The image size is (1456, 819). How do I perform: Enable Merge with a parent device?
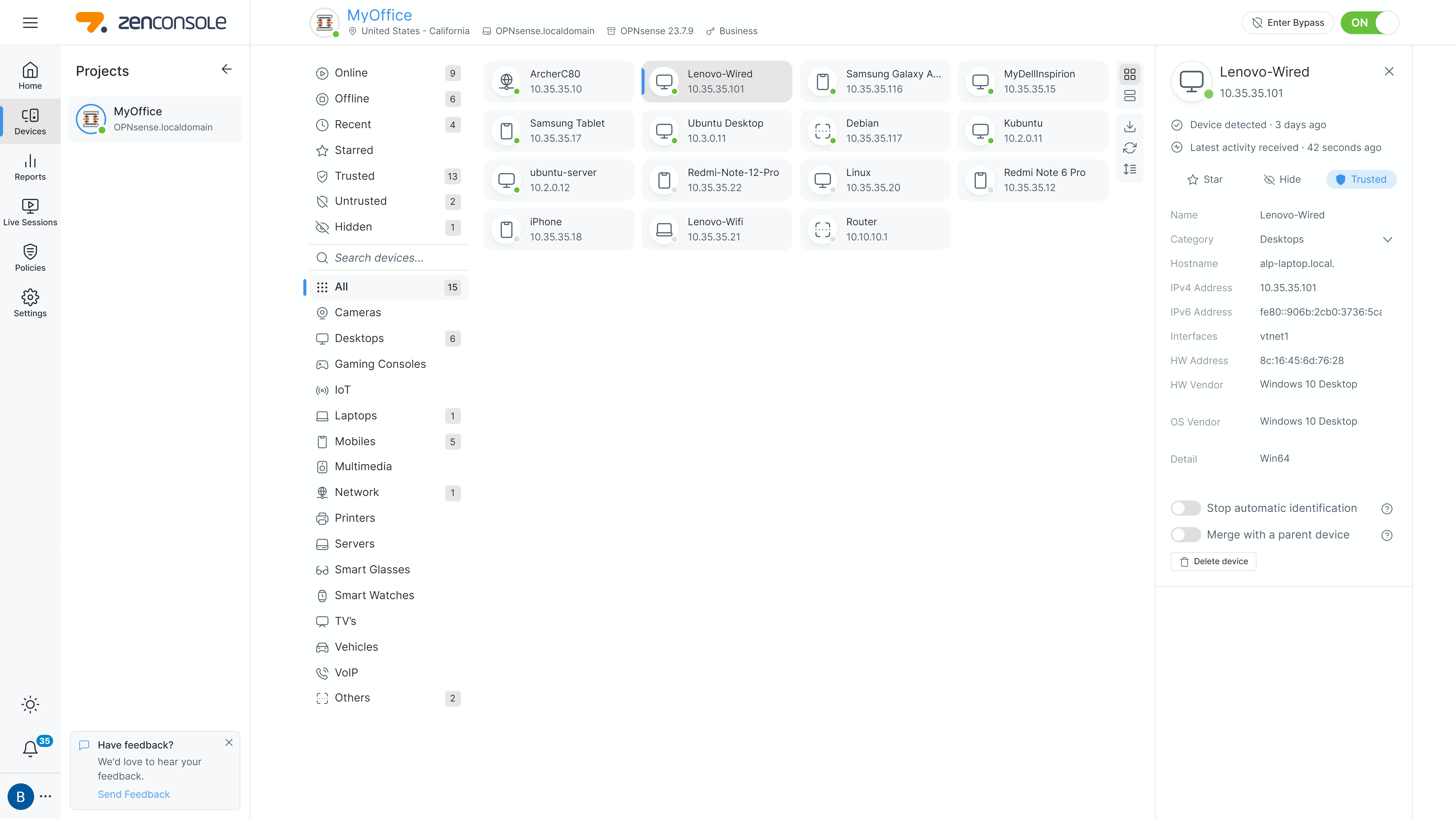point(1185,535)
